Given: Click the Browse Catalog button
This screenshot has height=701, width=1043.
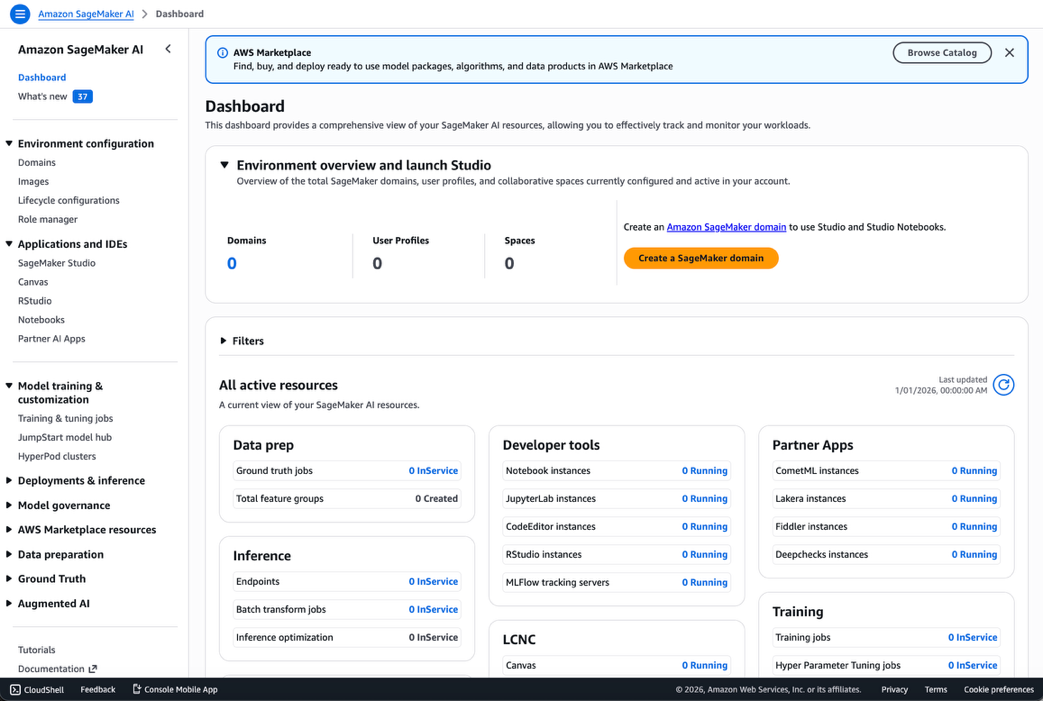Looking at the screenshot, I should (941, 53).
